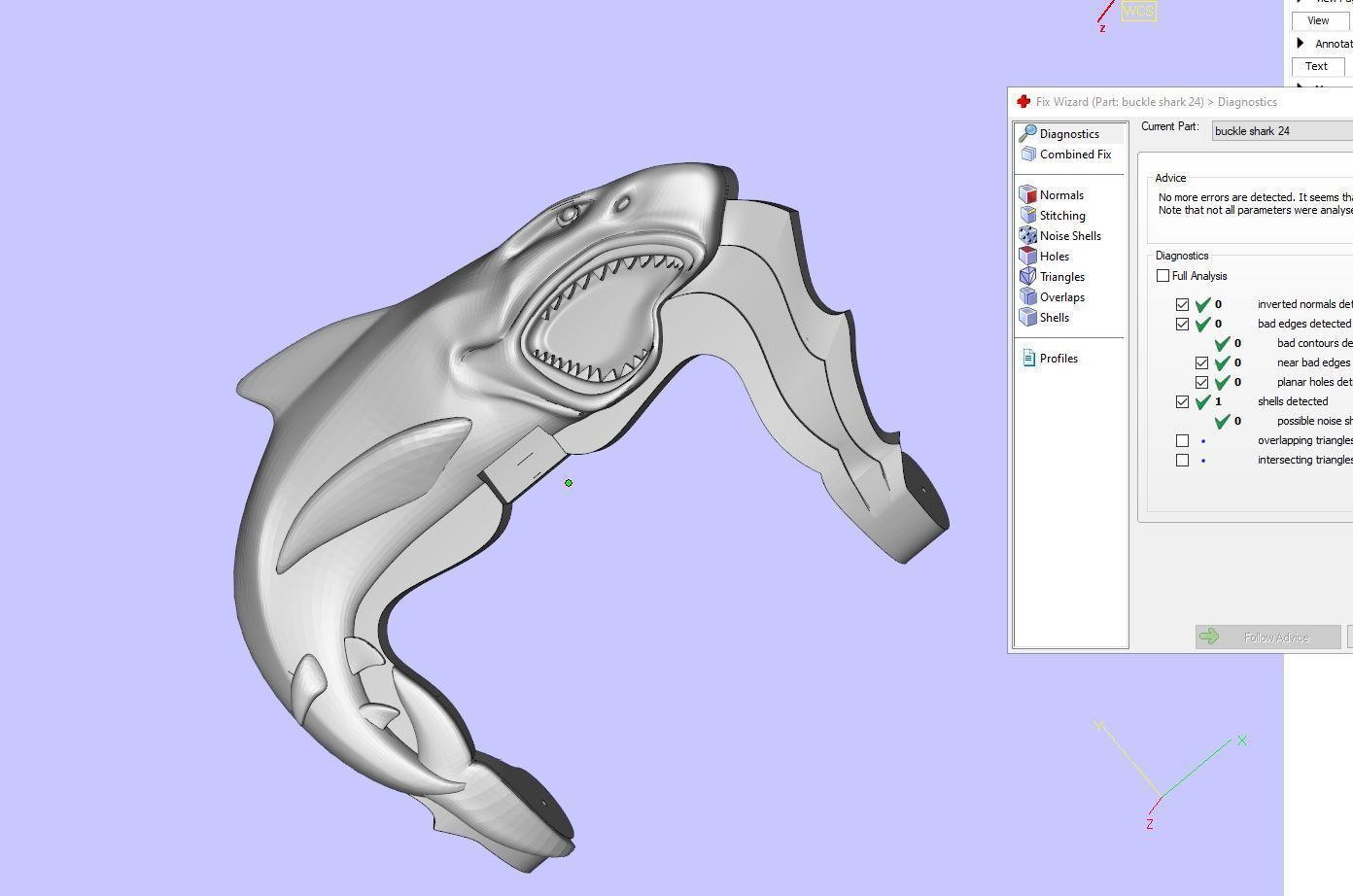Switch to the View tab
Image resolution: width=1353 pixels, height=896 pixels.
point(1318,20)
